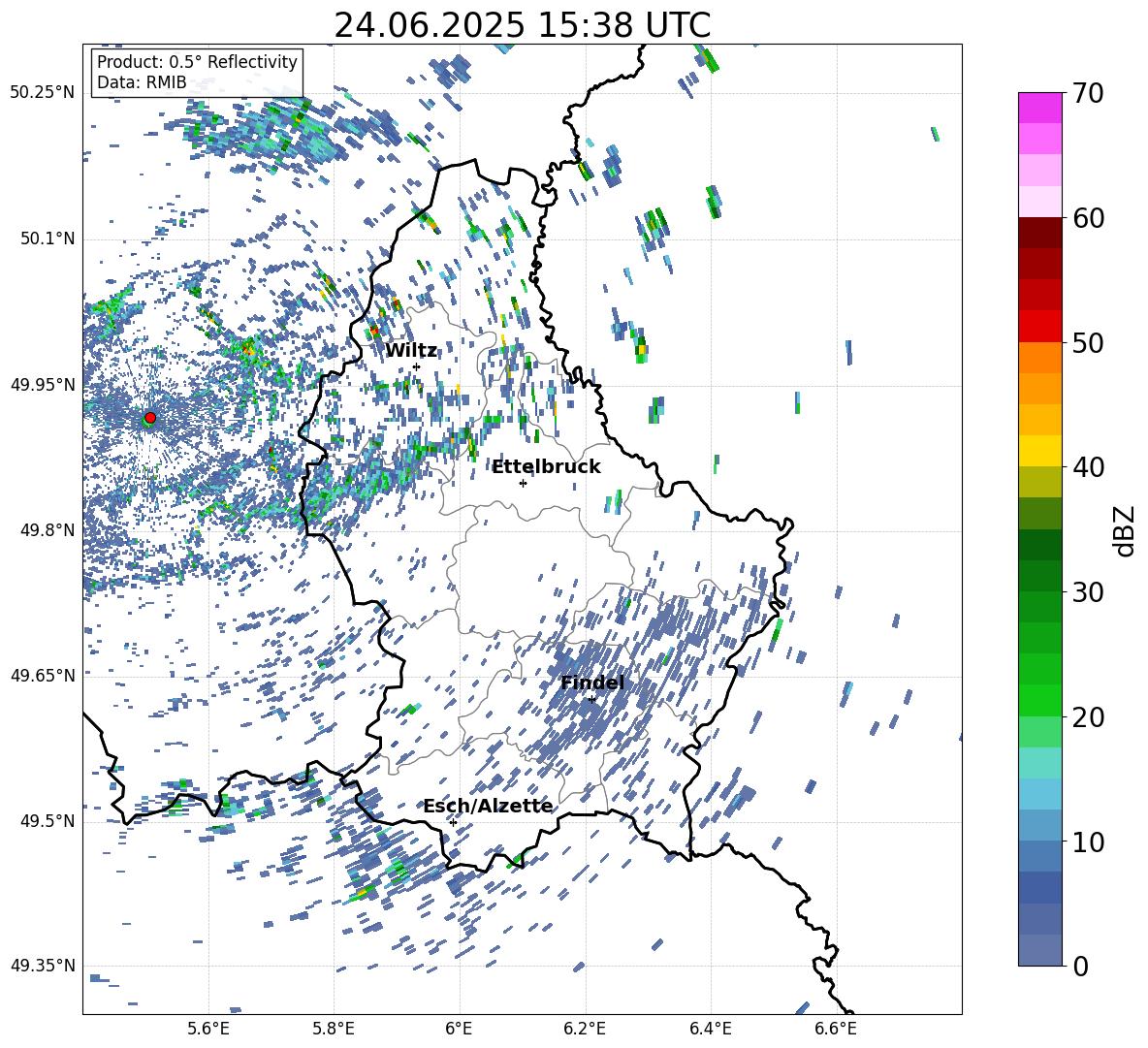Click the Esch/Alzette station cross marker
Viewport: 1148px width, 1048px height.
(x=453, y=822)
